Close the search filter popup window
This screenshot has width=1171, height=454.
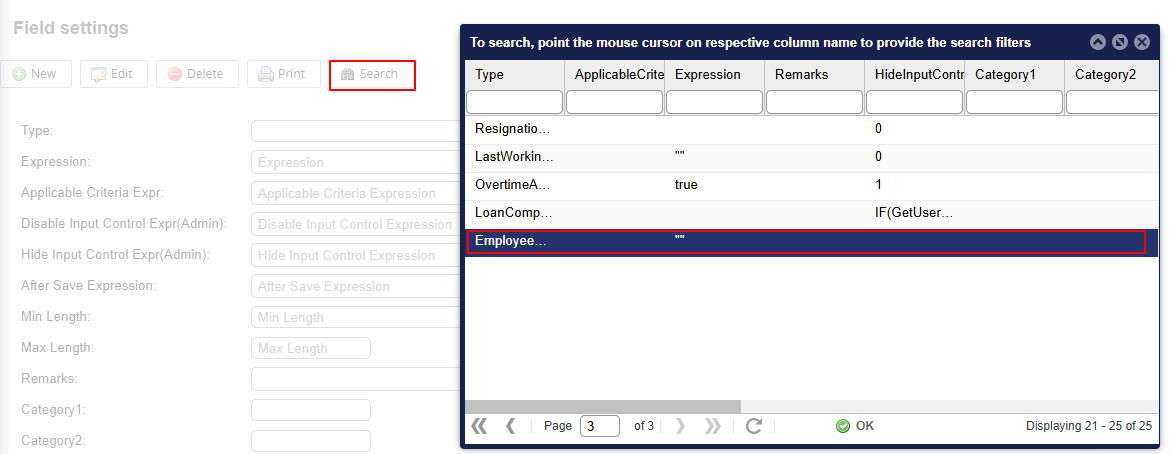(1142, 42)
